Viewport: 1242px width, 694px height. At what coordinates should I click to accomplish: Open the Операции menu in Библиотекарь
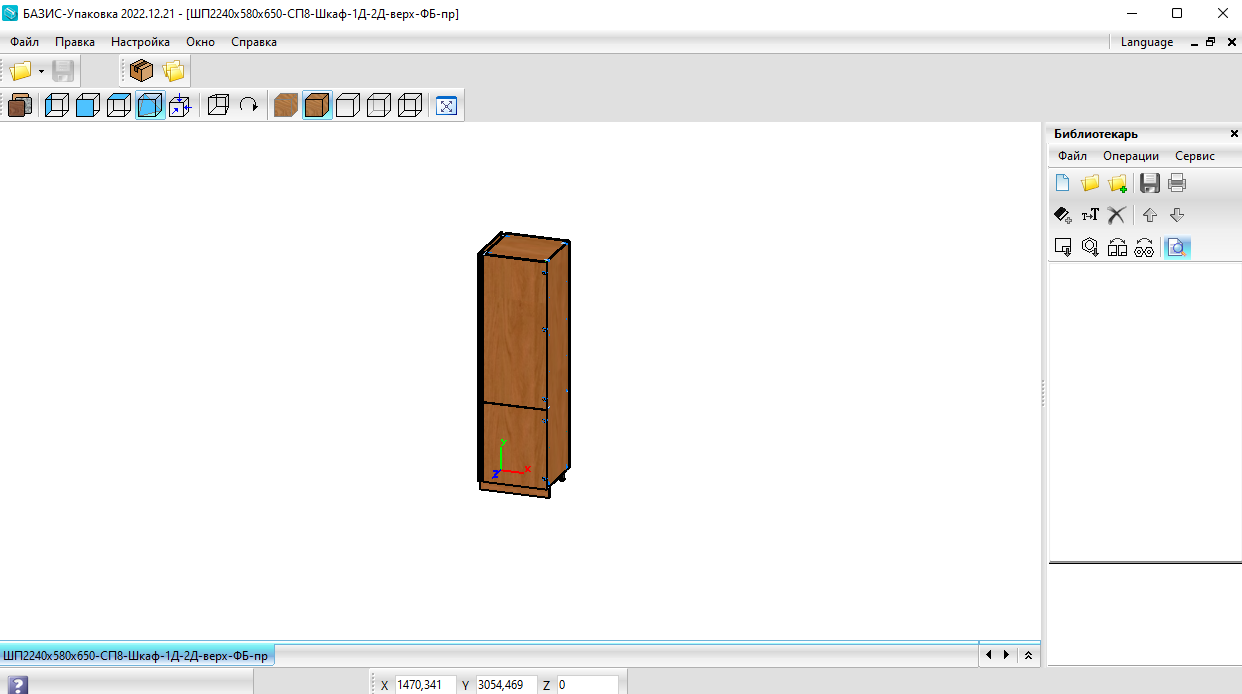coord(1131,156)
